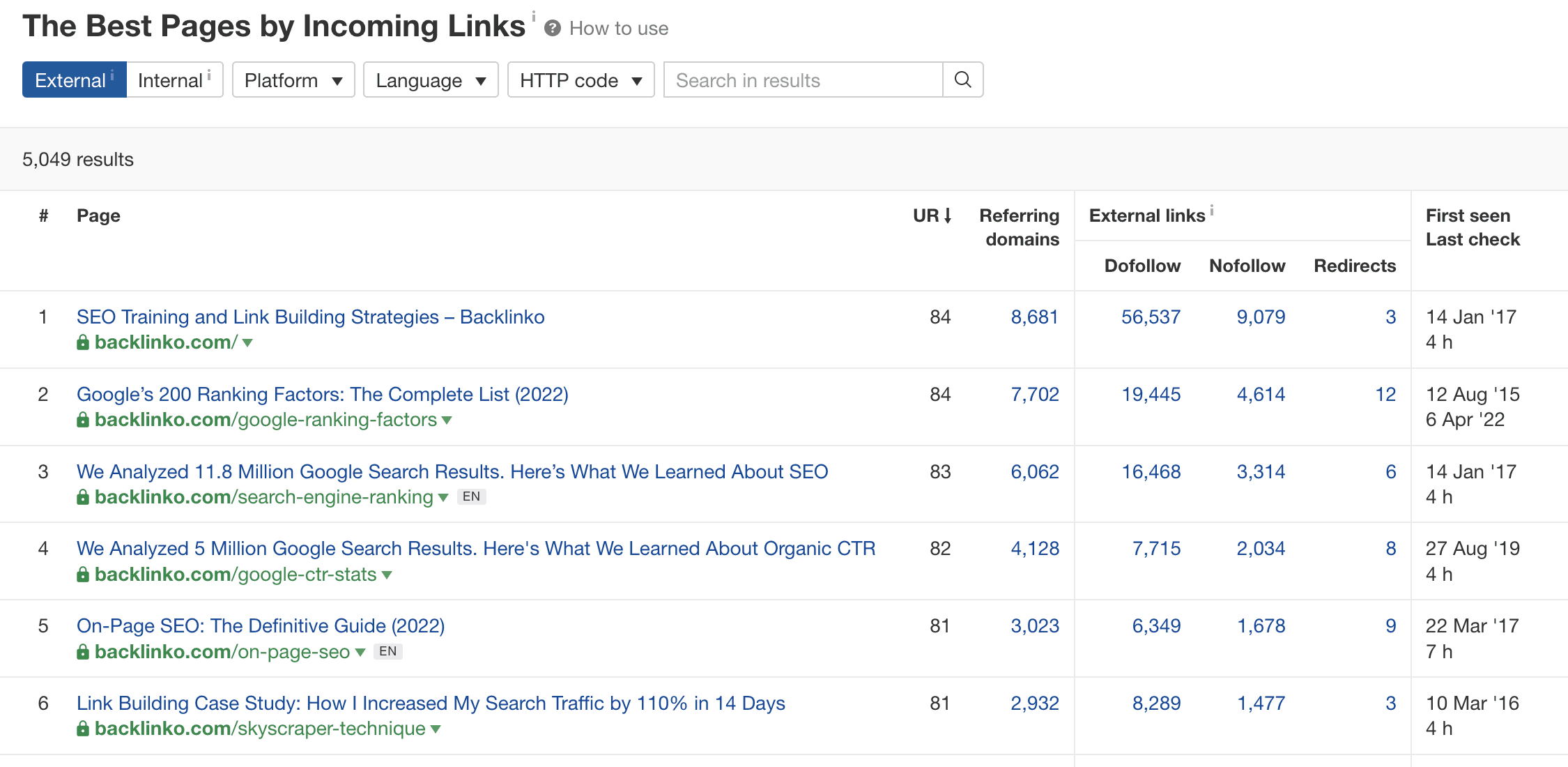The width and height of the screenshot is (1568, 767).
Task: Sort by UR using the arrow icon
Action: click(x=948, y=215)
